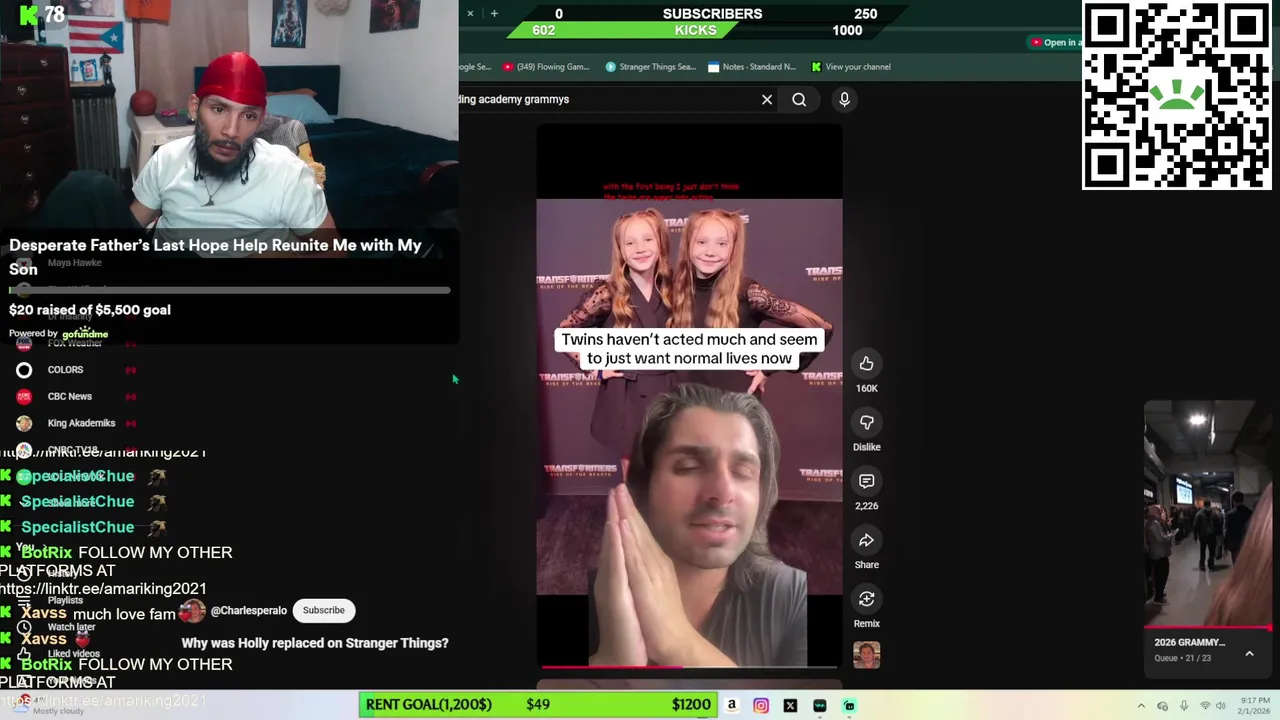Click the King Akademiks avatar icon
The height and width of the screenshot is (720, 1280).
(x=24, y=423)
